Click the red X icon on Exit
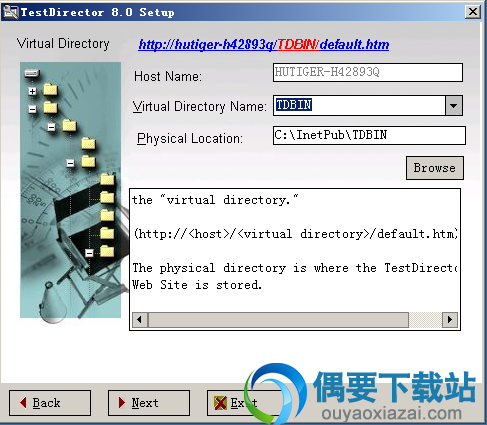Image resolution: width=487 pixels, height=425 pixels. click(x=220, y=403)
